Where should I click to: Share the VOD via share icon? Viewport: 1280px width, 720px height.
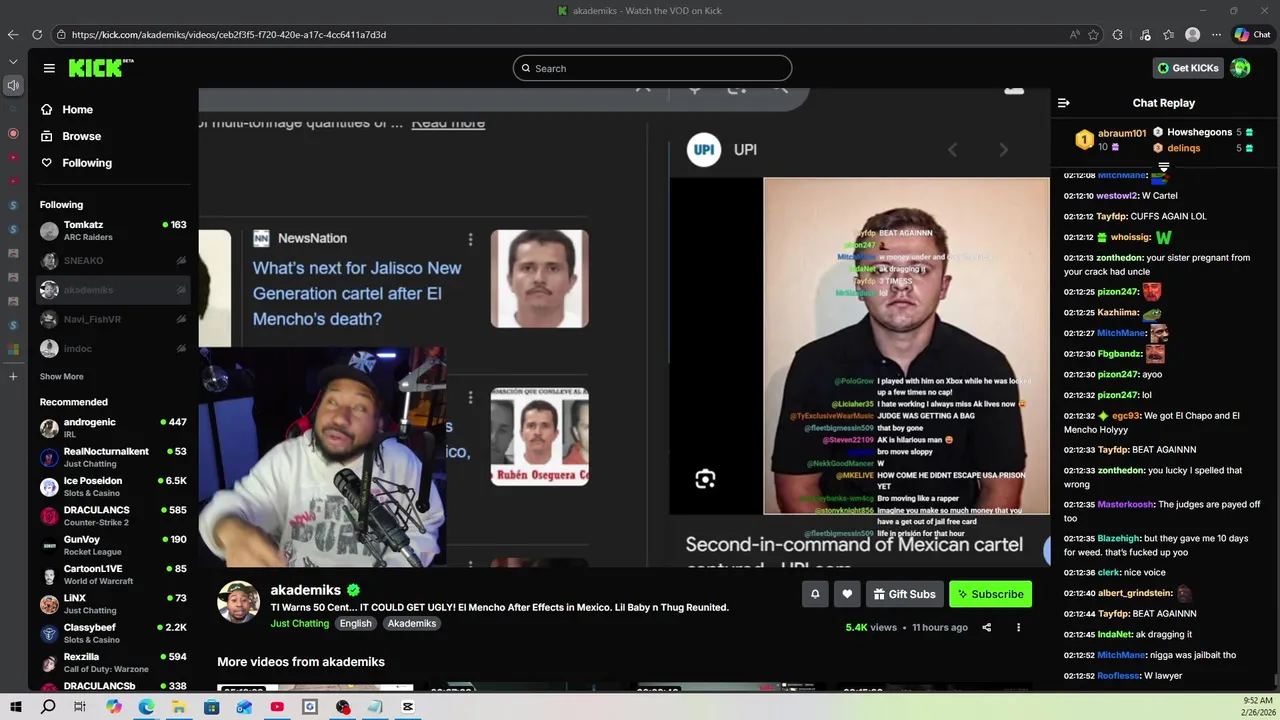point(986,627)
